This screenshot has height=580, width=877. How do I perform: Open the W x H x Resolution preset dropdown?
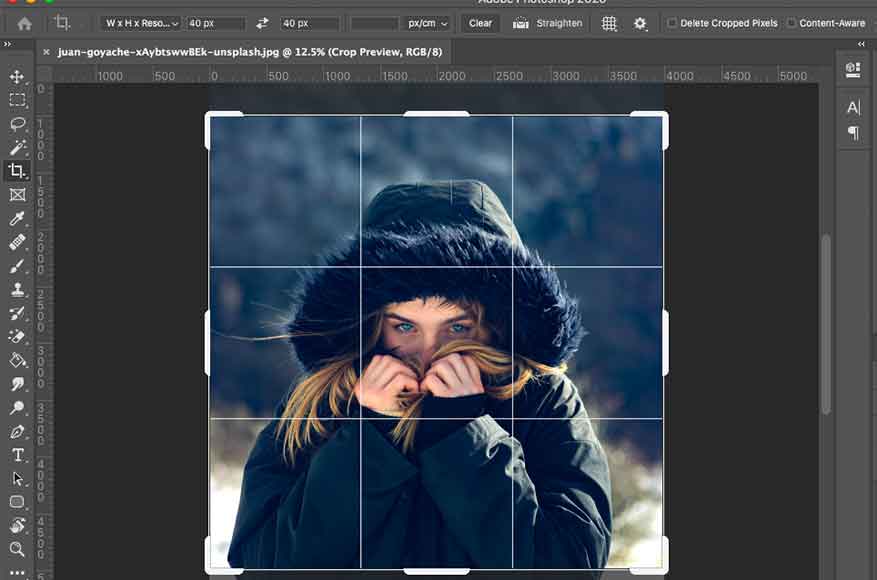(x=140, y=23)
